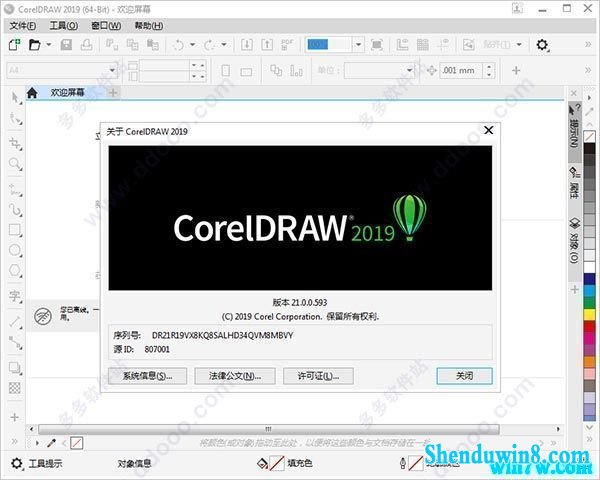Expand the Open file dropdown arrow

[49, 45]
